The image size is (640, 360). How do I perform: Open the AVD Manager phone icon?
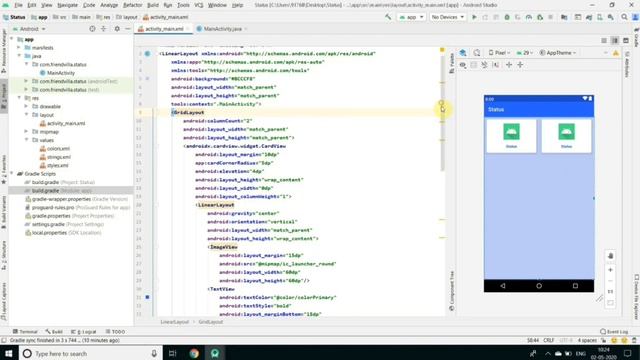pos(600,17)
